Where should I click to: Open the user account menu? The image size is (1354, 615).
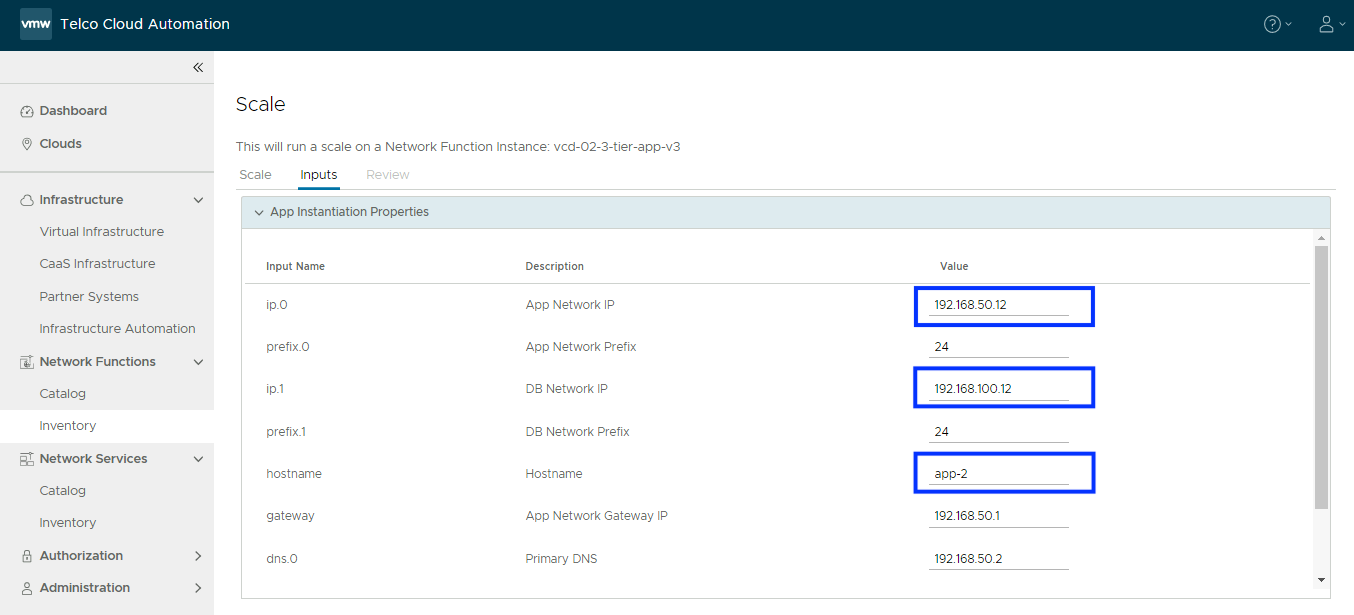(1326, 24)
